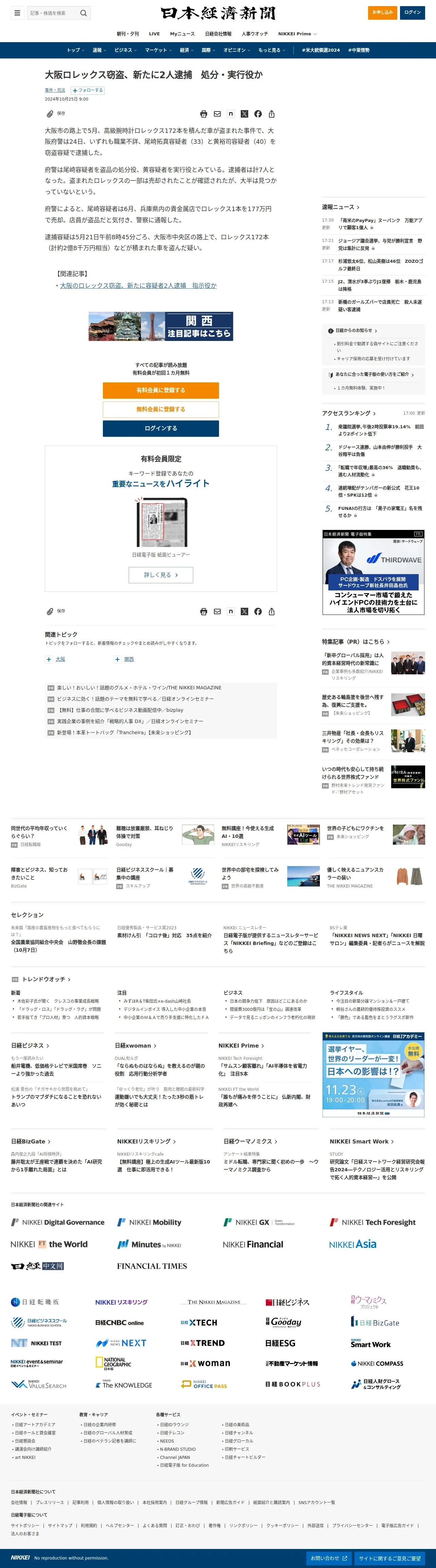Click the ログイン header button
Viewport: 436px width, 1568px height.
pyautogui.click(x=413, y=13)
